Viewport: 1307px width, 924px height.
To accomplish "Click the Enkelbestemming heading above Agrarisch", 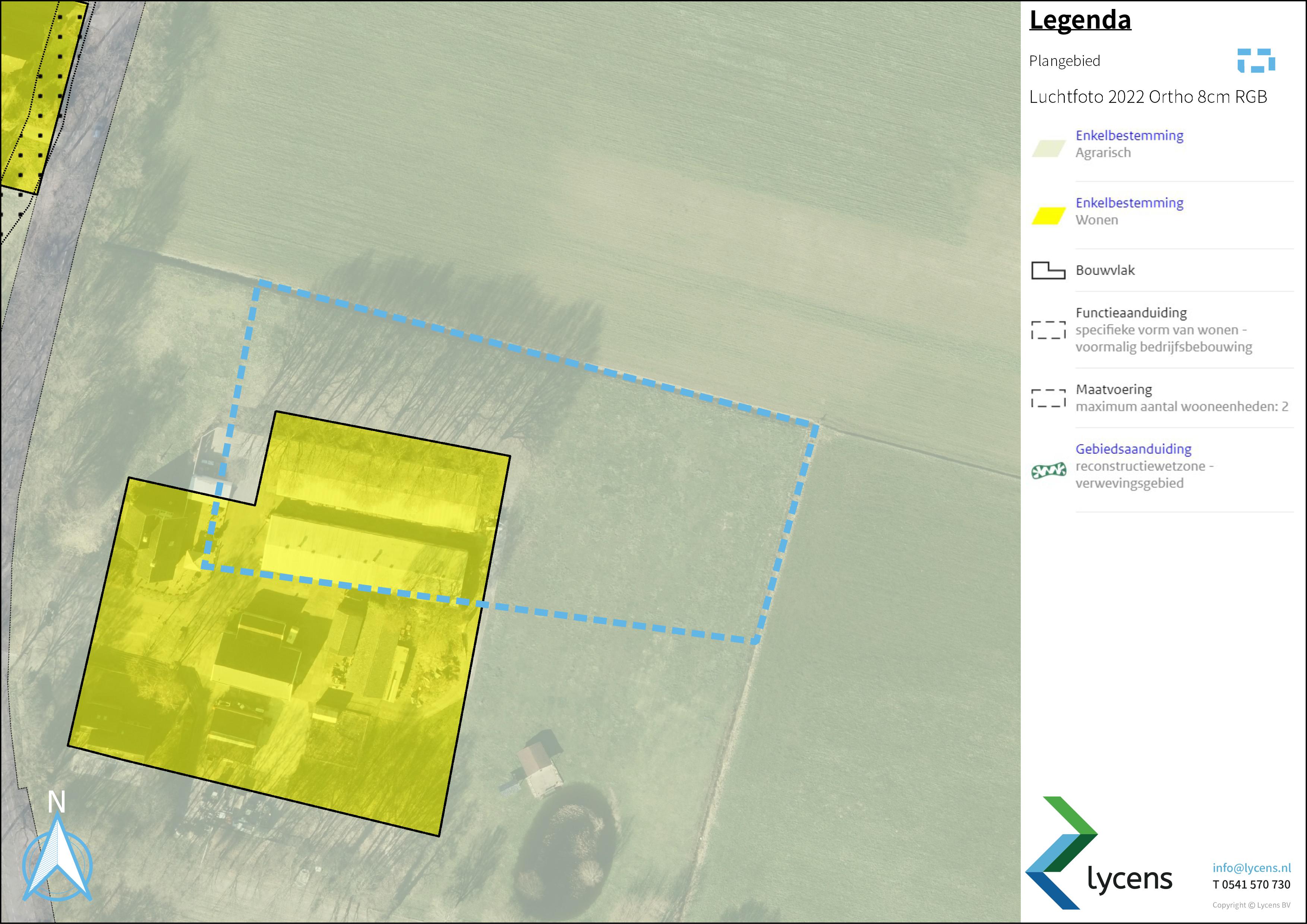I will [x=1129, y=135].
